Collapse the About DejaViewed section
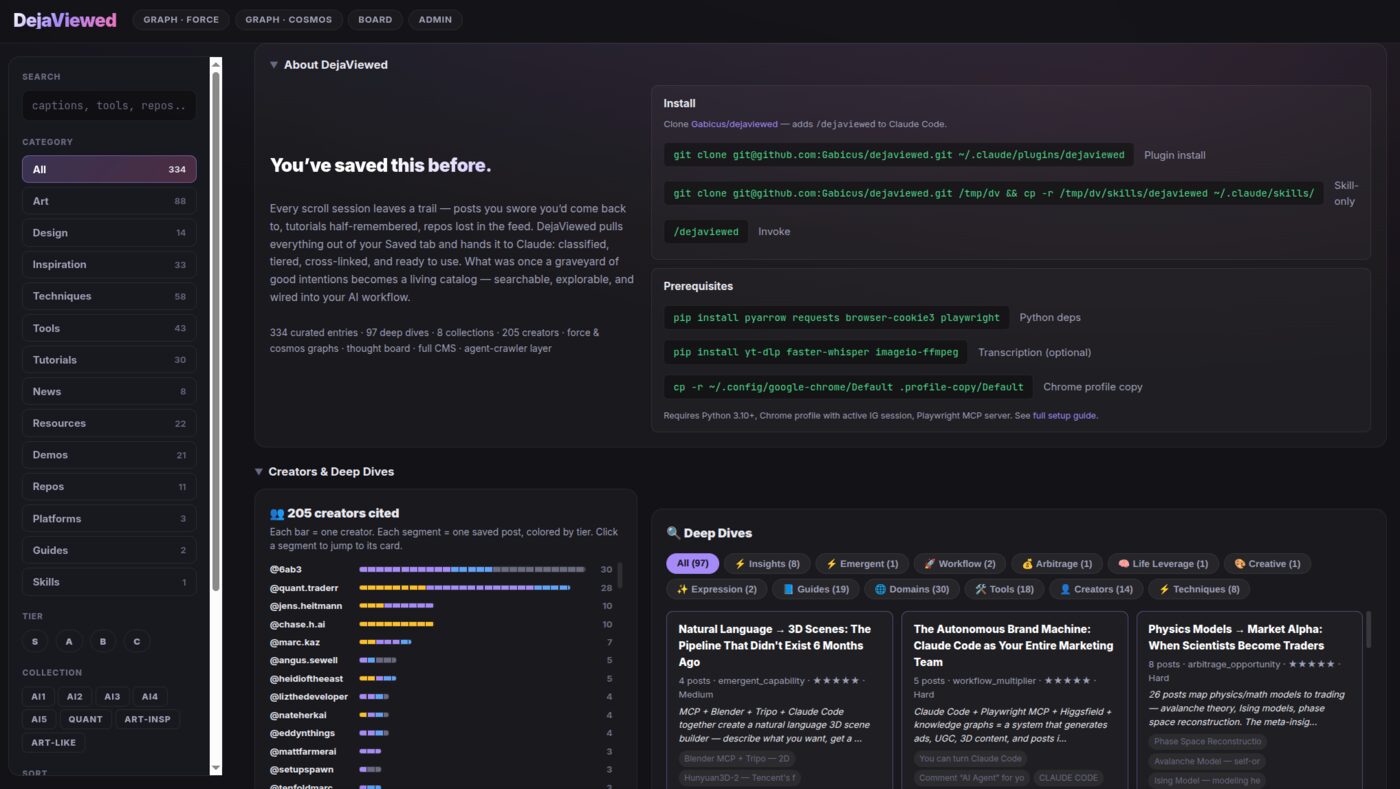This screenshot has height=789, width=1400. tap(274, 64)
